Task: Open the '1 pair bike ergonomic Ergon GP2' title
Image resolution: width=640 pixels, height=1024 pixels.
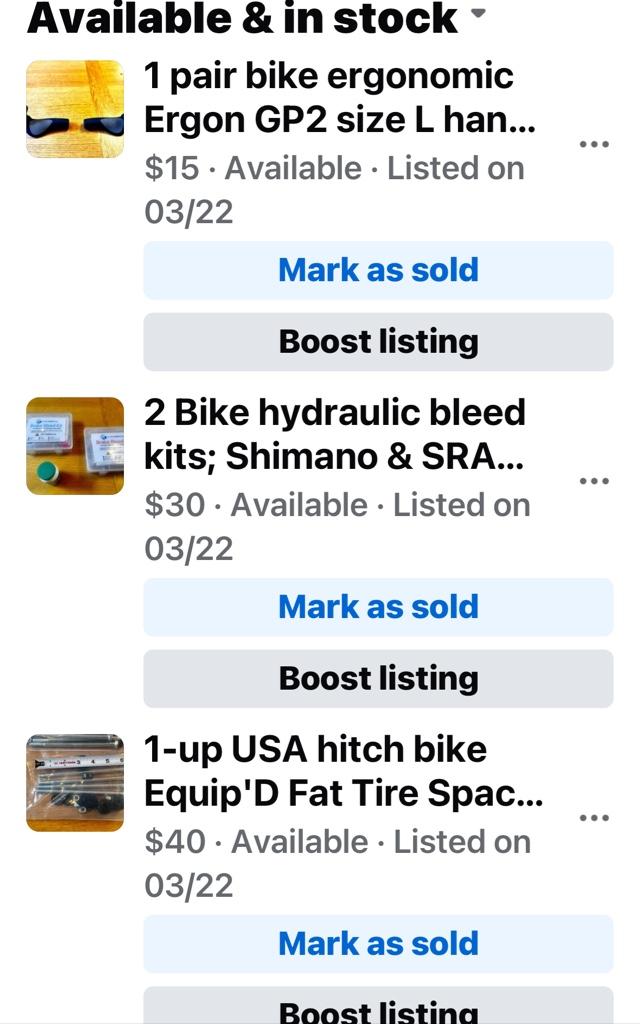Action: click(340, 98)
